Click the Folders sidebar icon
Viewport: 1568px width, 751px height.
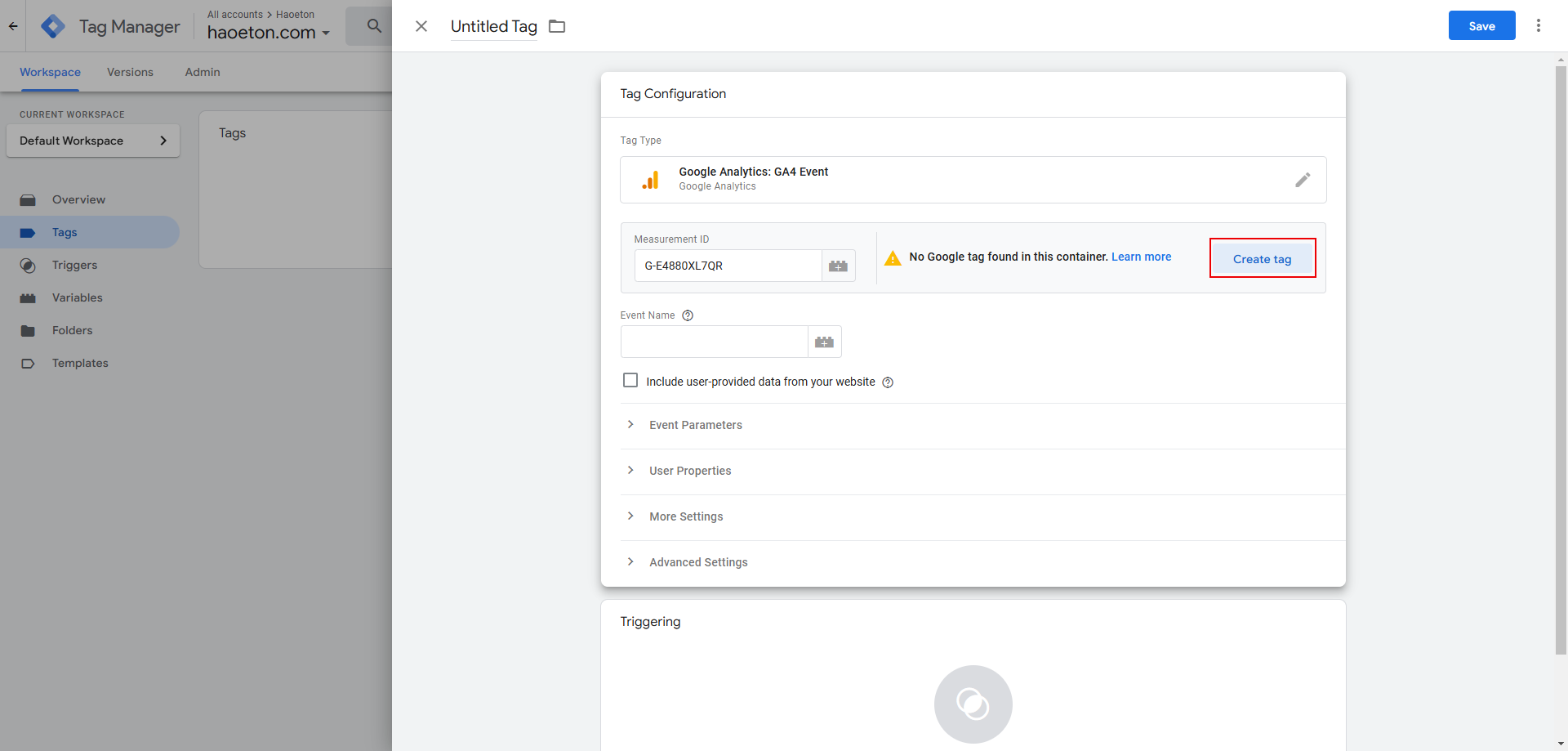pyautogui.click(x=28, y=331)
